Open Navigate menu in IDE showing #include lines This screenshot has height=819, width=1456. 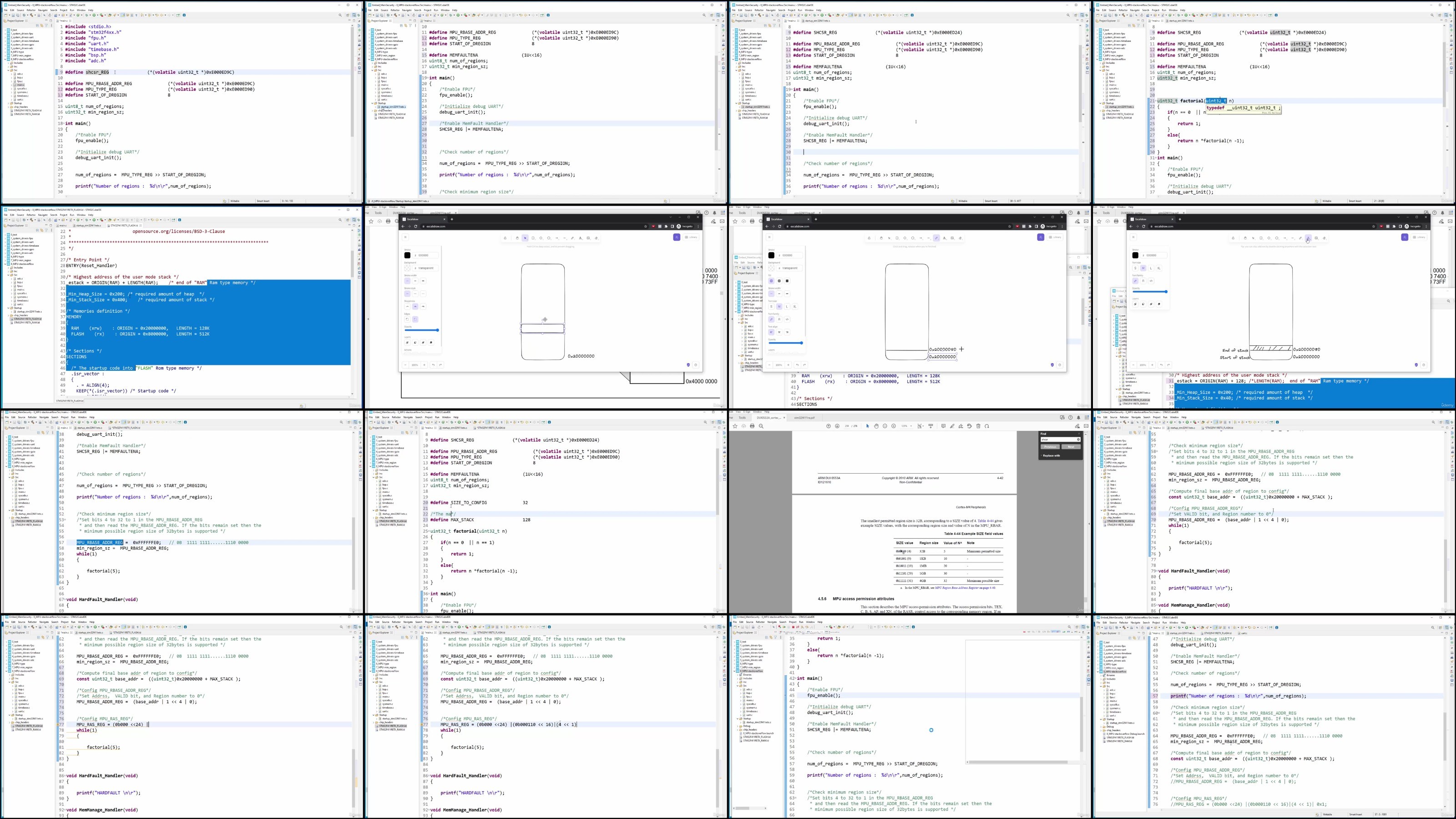click(43, 10)
